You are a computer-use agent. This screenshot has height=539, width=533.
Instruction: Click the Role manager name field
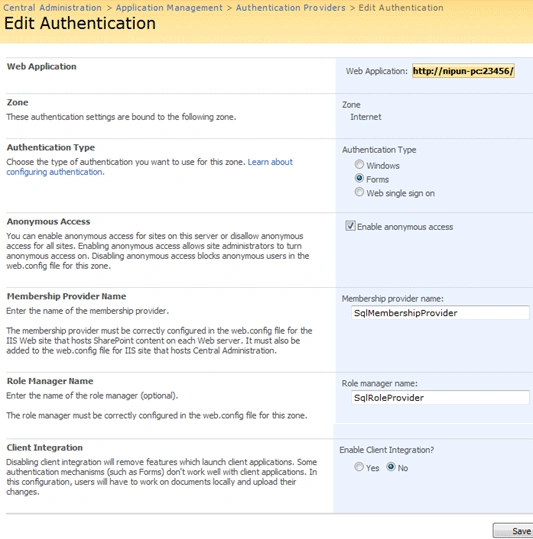pos(440,398)
